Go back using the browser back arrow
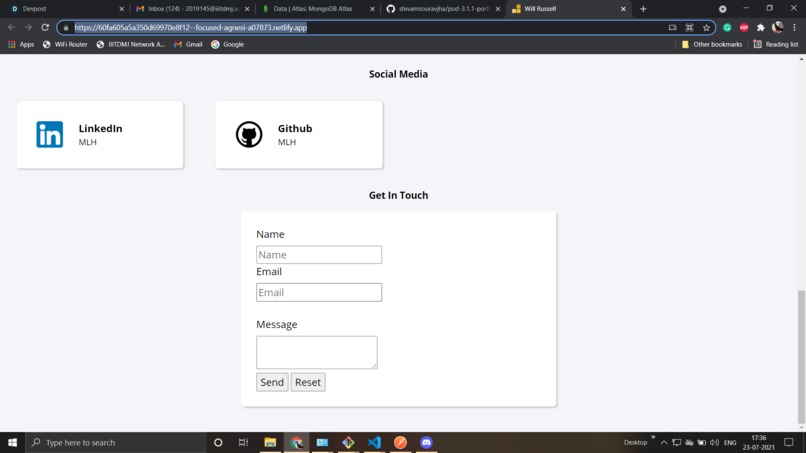The image size is (806, 453). coord(11,27)
